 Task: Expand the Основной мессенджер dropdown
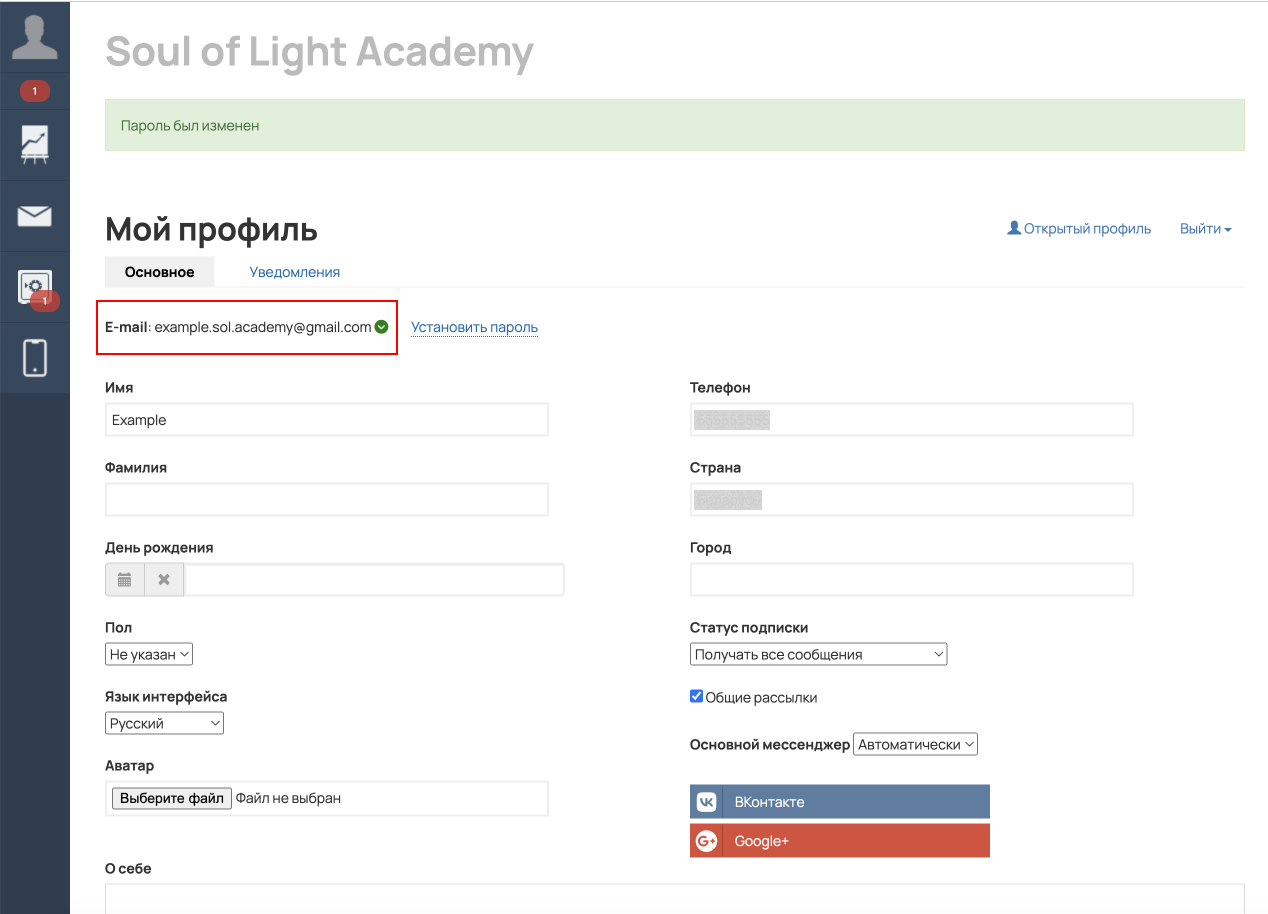[x=915, y=745]
